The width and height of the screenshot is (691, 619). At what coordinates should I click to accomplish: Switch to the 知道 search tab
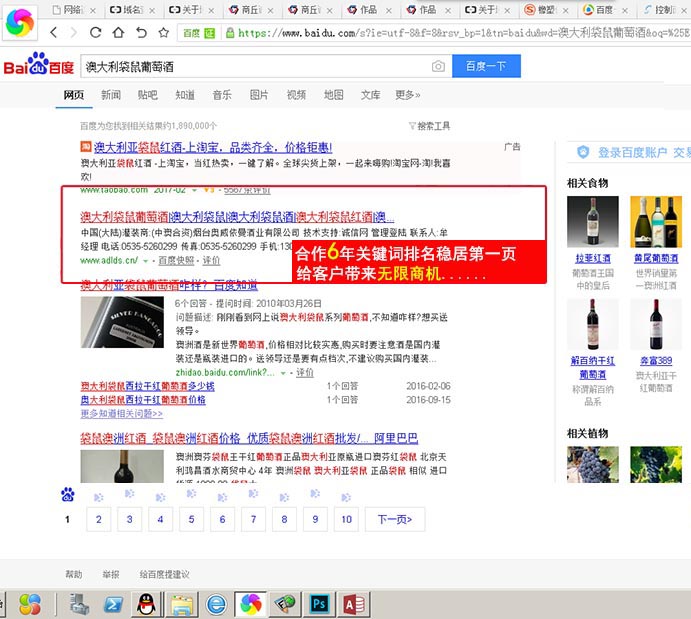[185, 95]
